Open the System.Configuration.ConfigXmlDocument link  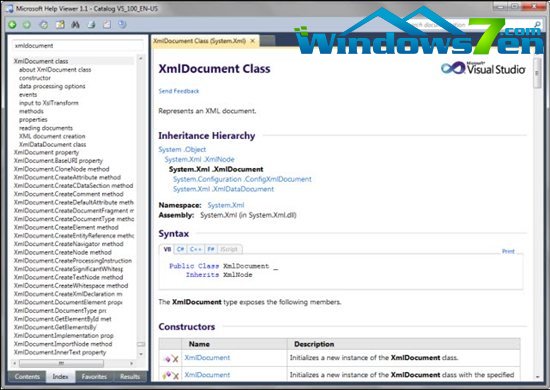pyautogui.click(x=242, y=179)
